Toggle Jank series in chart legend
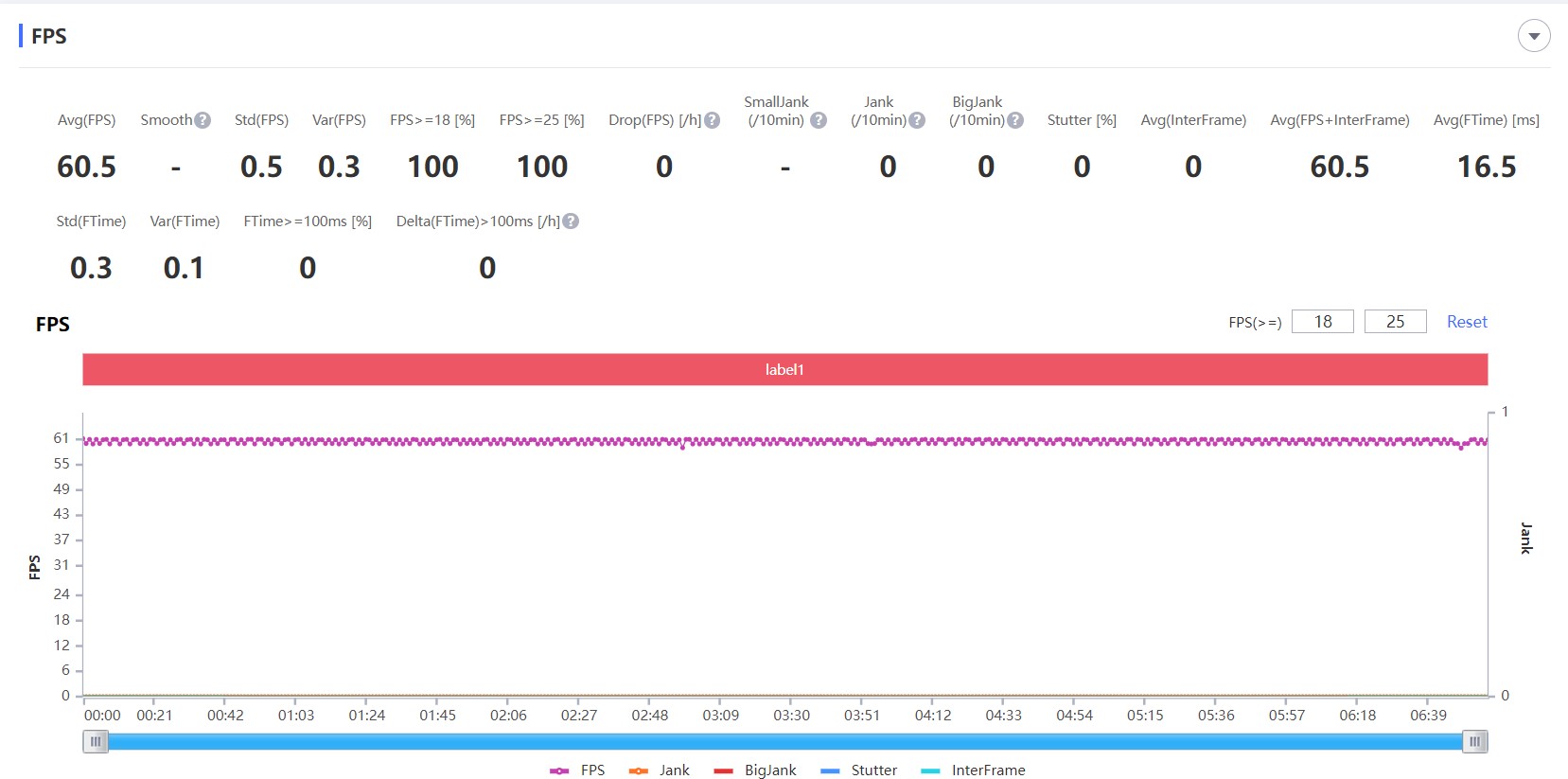This screenshot has width=1568, height=779. [660, 770]
